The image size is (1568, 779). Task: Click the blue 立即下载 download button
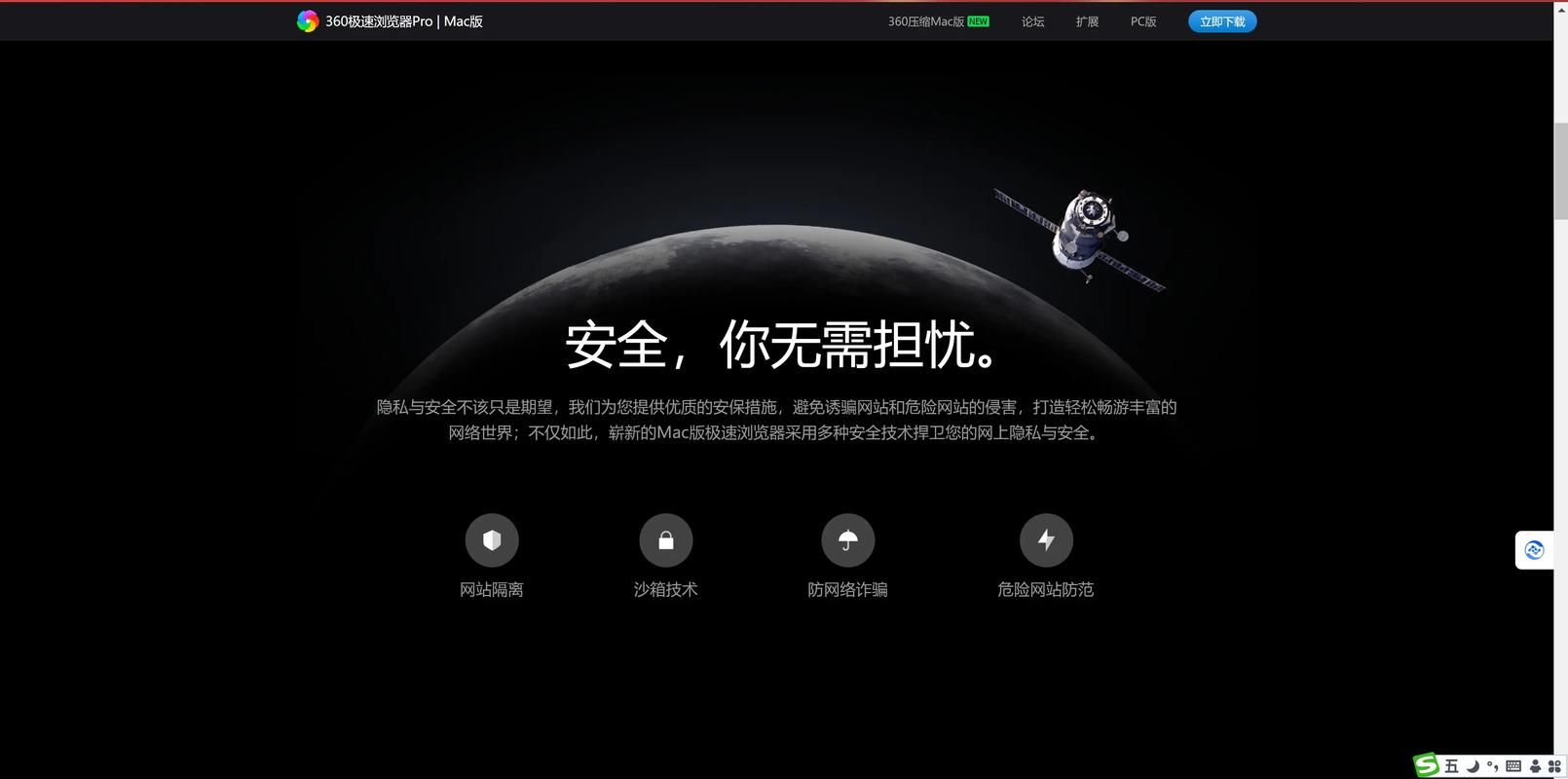click(1222, 21)
